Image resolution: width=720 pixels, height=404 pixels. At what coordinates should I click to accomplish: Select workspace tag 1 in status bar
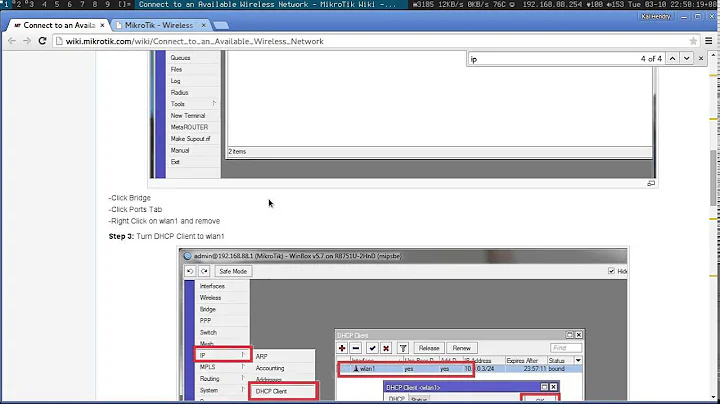click(x=6, y=4)
